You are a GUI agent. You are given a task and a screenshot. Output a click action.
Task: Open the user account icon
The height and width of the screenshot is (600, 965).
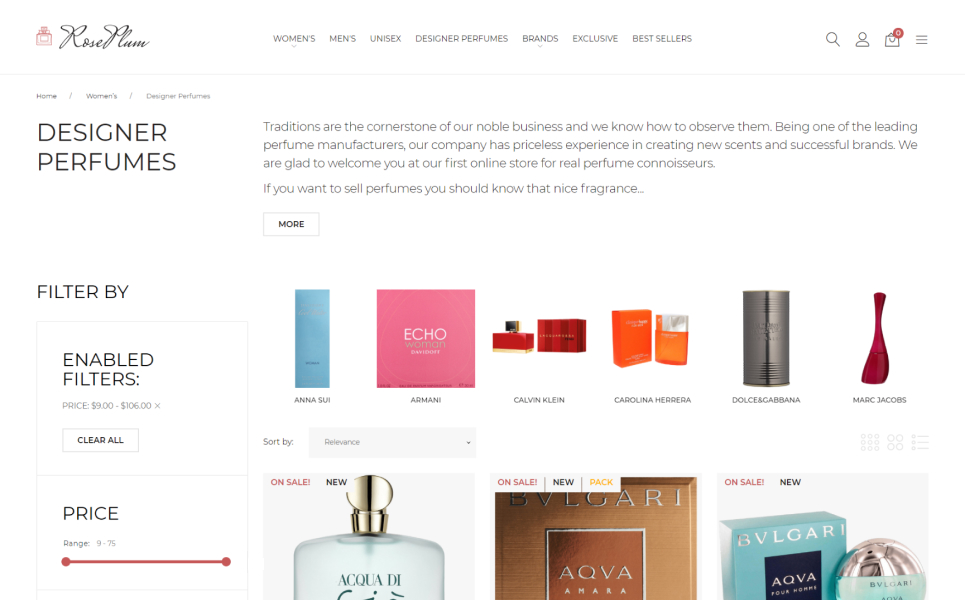(x=862, y=39)
